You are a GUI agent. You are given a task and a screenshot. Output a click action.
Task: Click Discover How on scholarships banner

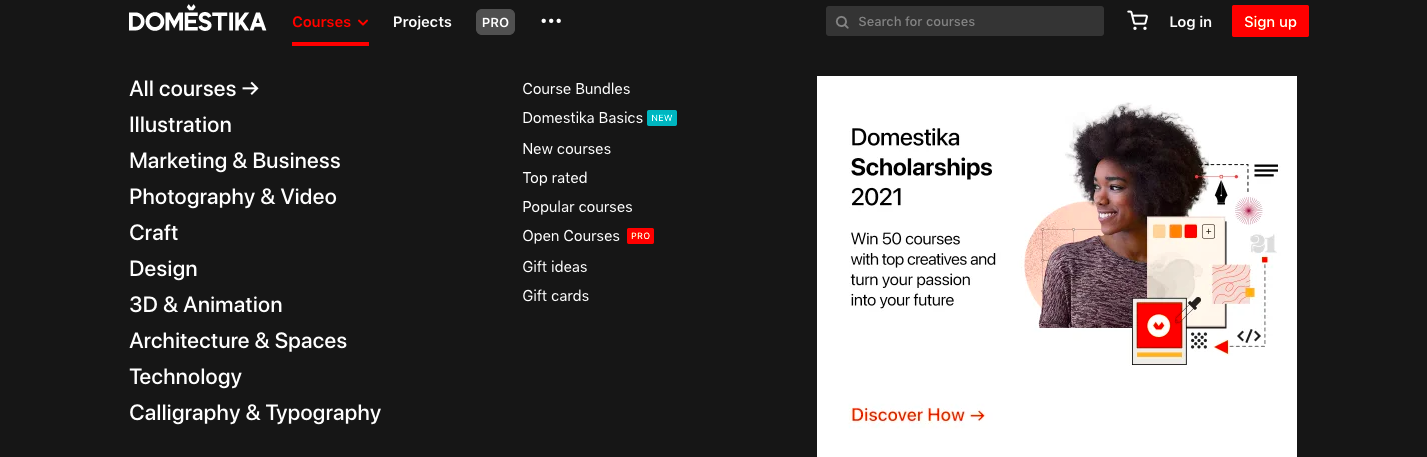click(918, 415)
